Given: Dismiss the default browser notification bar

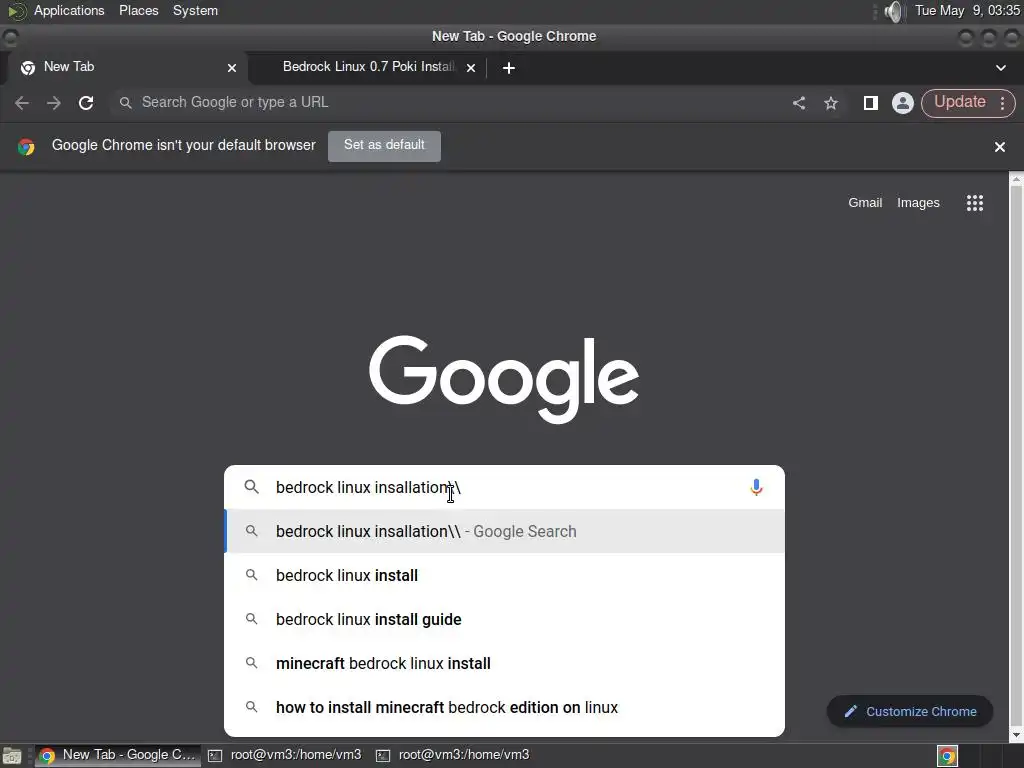Looking at the screenshot, I should 999,147.
